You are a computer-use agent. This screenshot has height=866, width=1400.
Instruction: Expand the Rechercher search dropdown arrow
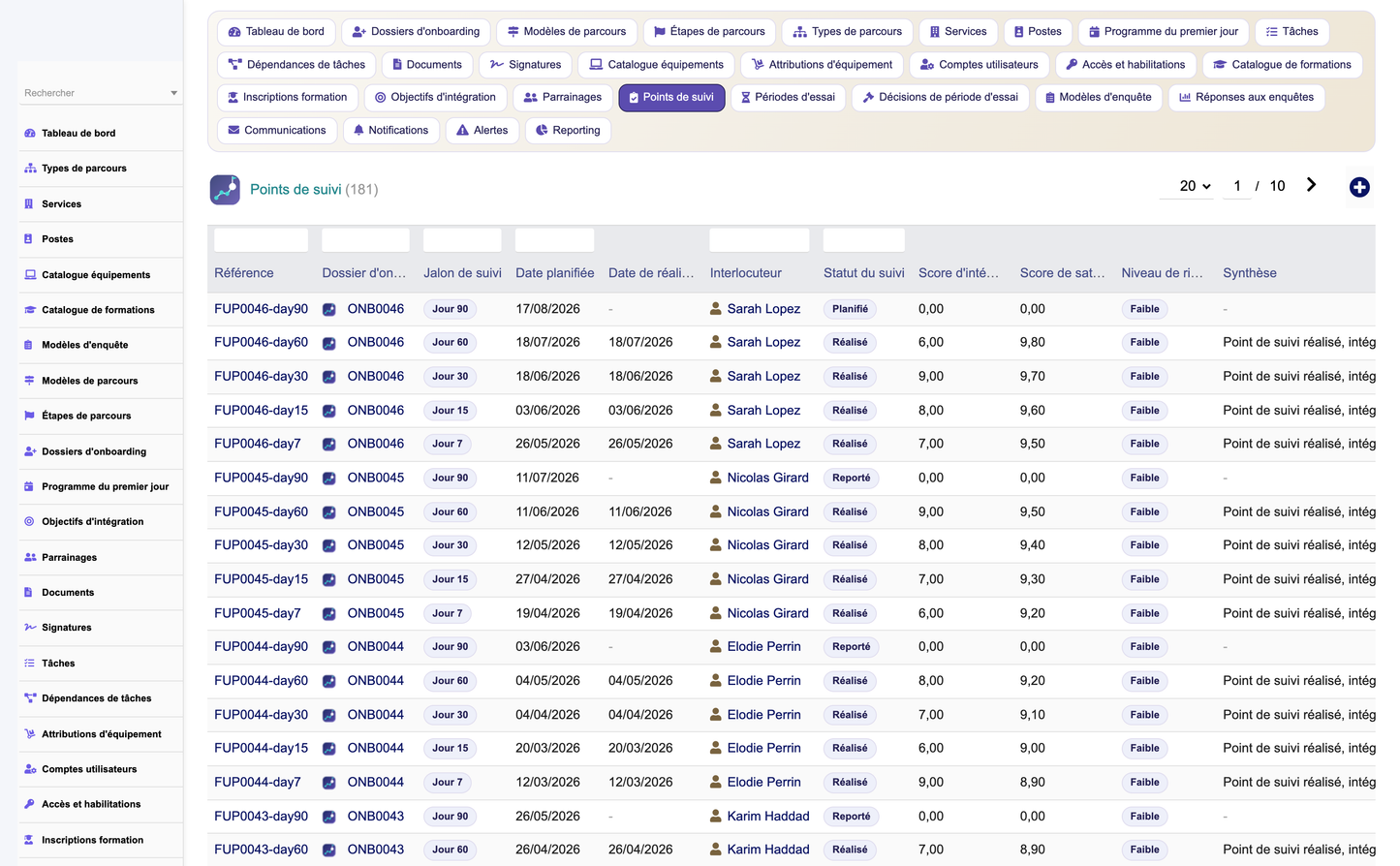click(x=174, y=93)
